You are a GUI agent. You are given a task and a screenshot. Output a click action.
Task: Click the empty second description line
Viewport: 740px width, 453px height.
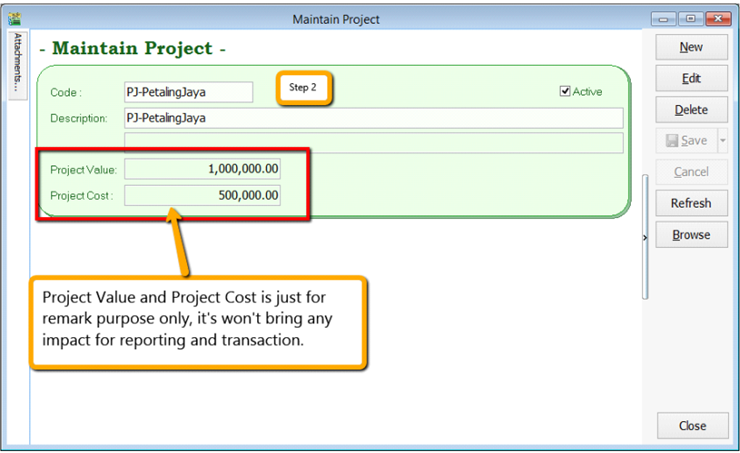(372, 142)
